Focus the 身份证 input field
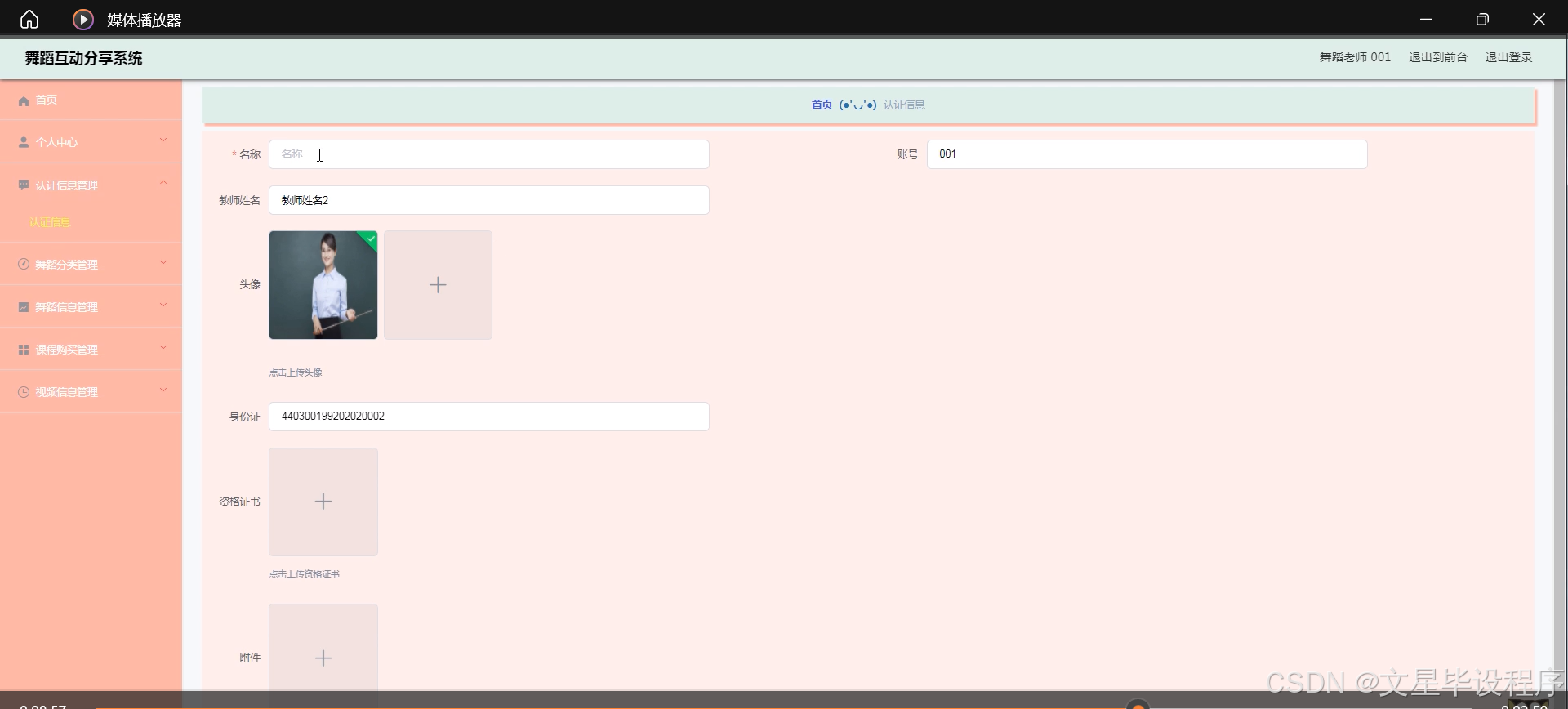1568x709 pixels. tap(489, 417)
